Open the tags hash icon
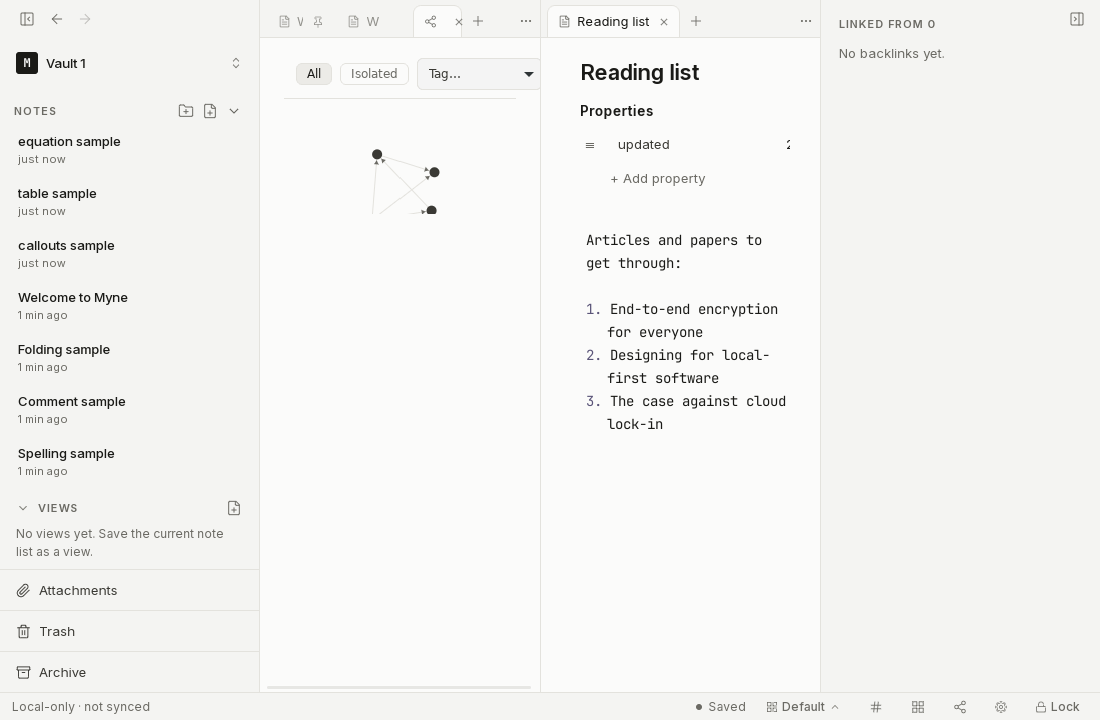Image resolution: width=1100 pixels, height=720 pixels. coord(876,707)
